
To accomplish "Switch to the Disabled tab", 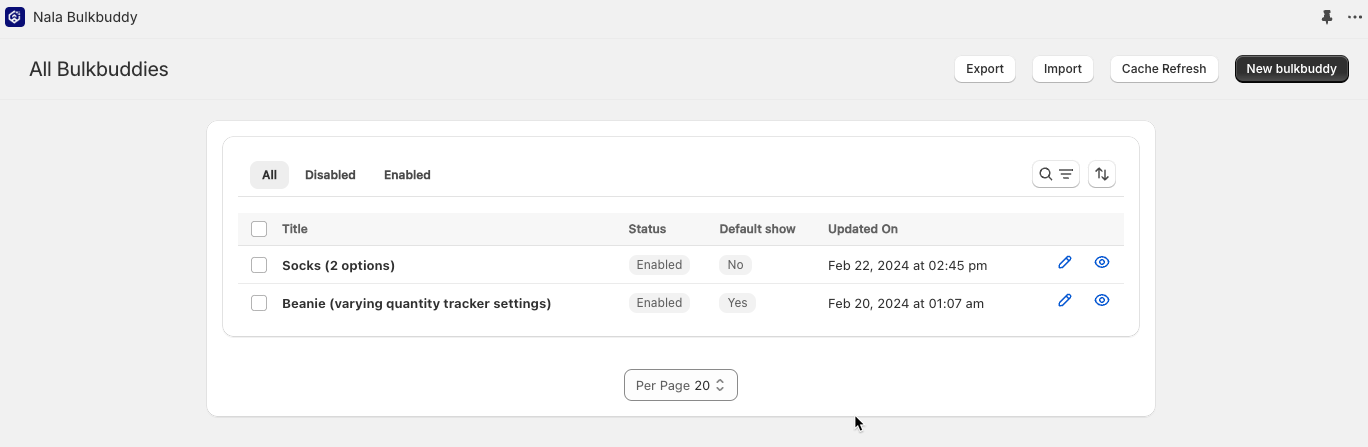I will coord(330,175).
